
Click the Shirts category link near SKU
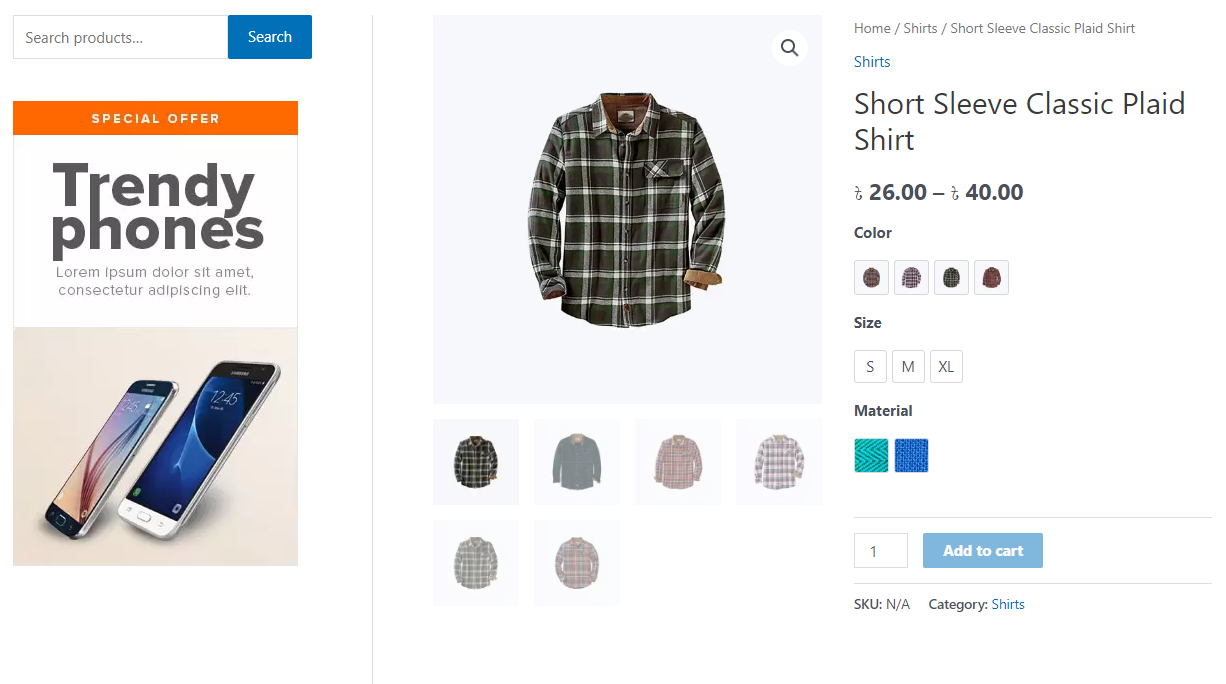1007,604
